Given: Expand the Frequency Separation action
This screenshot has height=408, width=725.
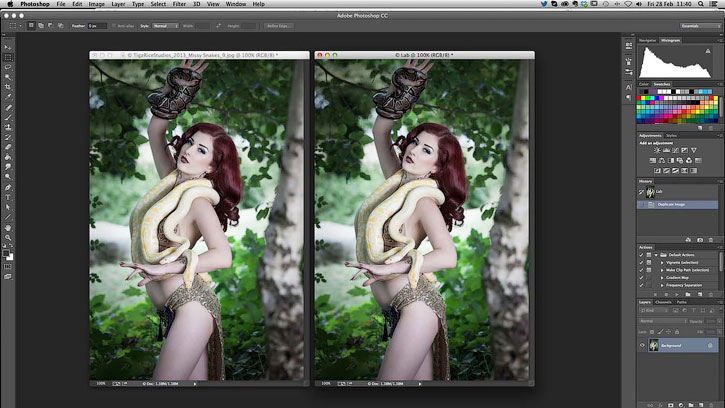Looking at the screenshot, I should pyautogui.click(x=662, y=285).
